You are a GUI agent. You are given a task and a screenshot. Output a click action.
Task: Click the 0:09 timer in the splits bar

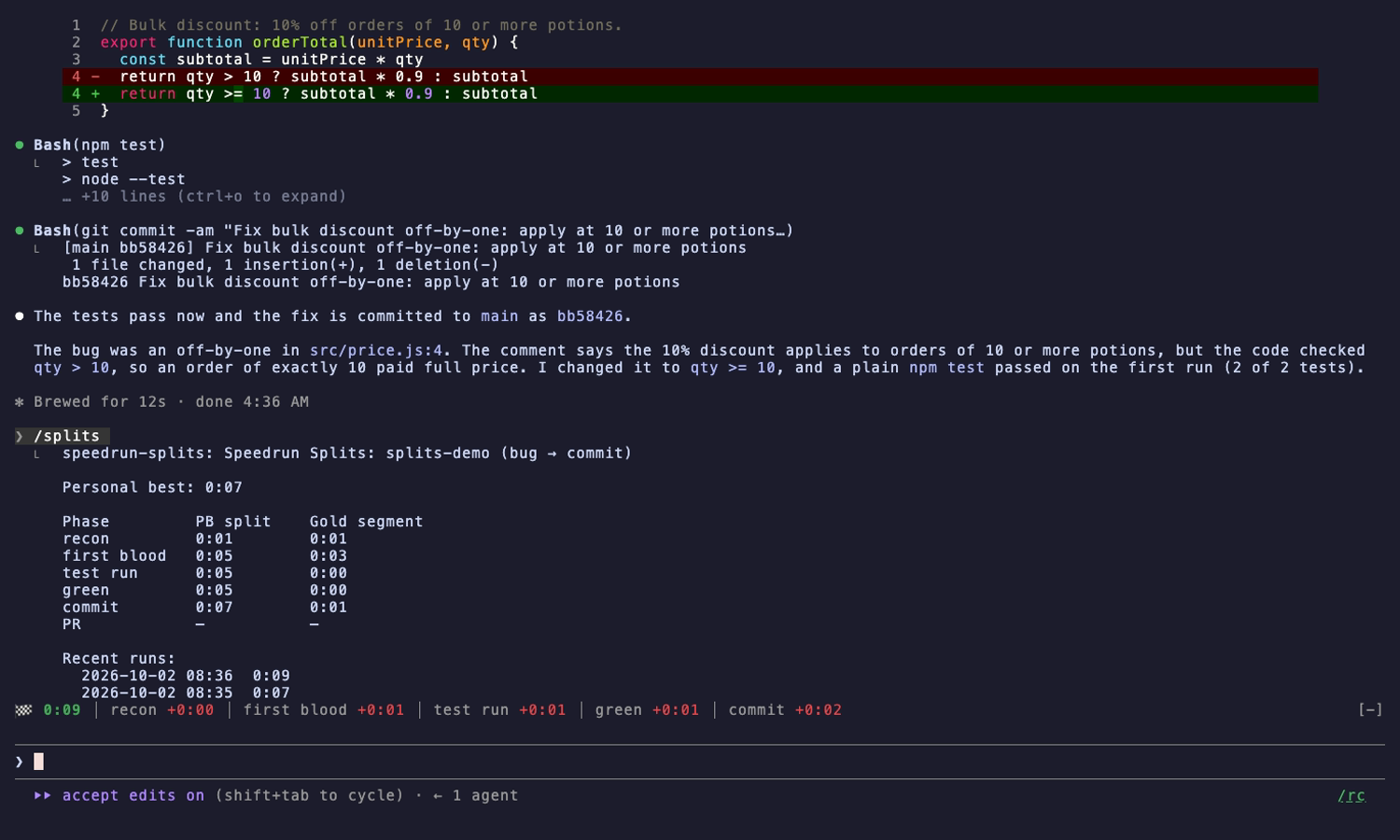(62, 710)
